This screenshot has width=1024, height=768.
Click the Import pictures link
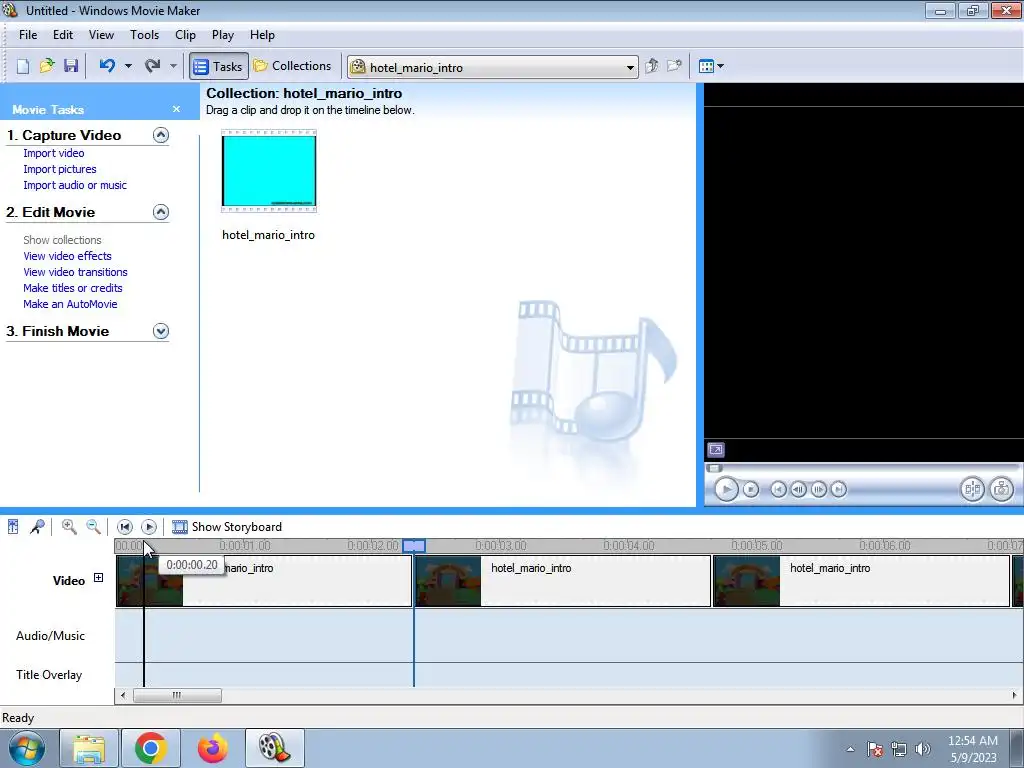pyautogui.click(x=60, y=169)
